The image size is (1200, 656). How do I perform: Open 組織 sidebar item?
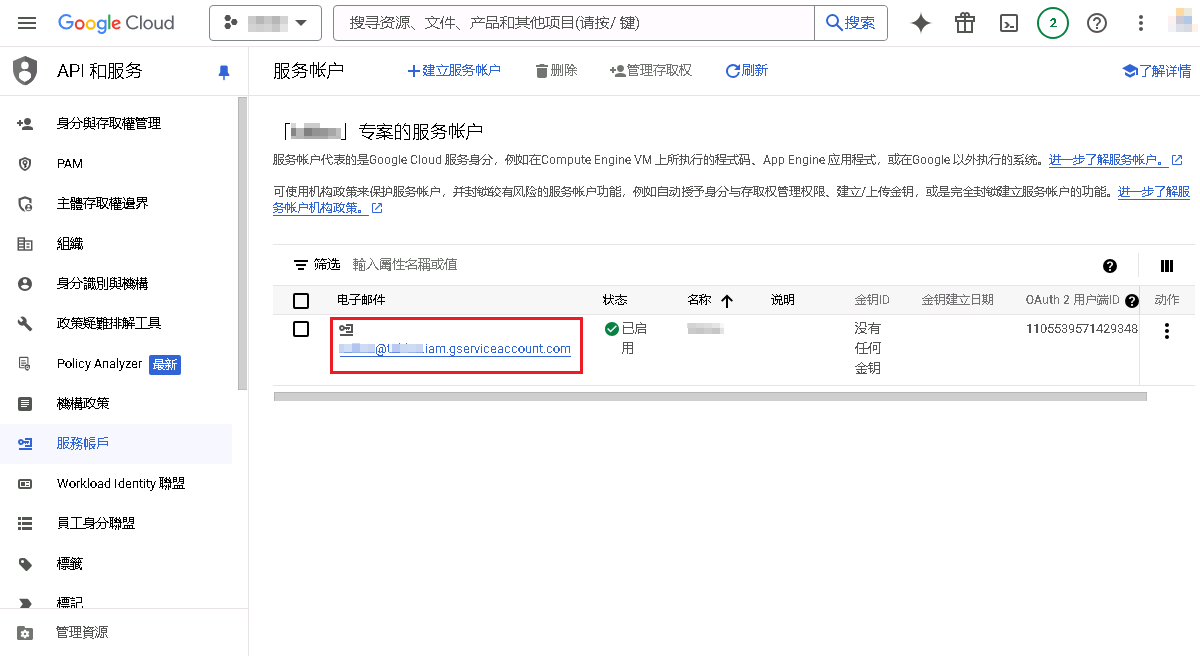pyautogui.click(x=116, y=243)
